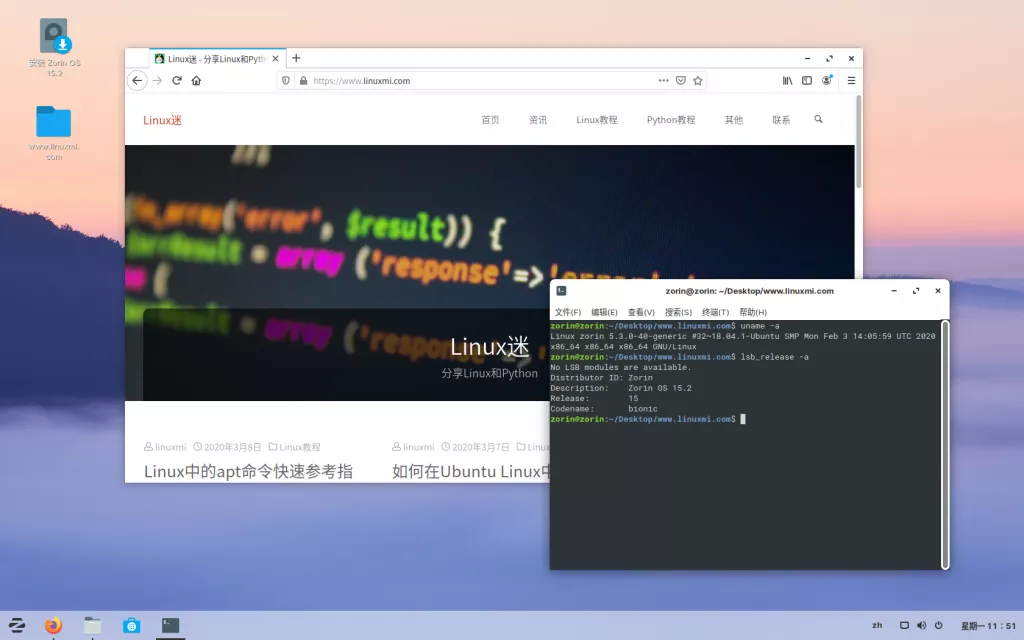
Task: Open terminal 搜索(S) menu
Action: point(678,312)
